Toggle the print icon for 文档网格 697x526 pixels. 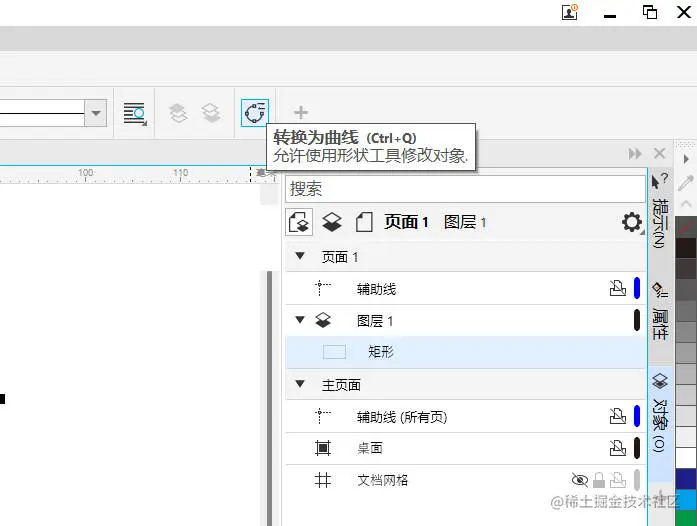[617, 480]
